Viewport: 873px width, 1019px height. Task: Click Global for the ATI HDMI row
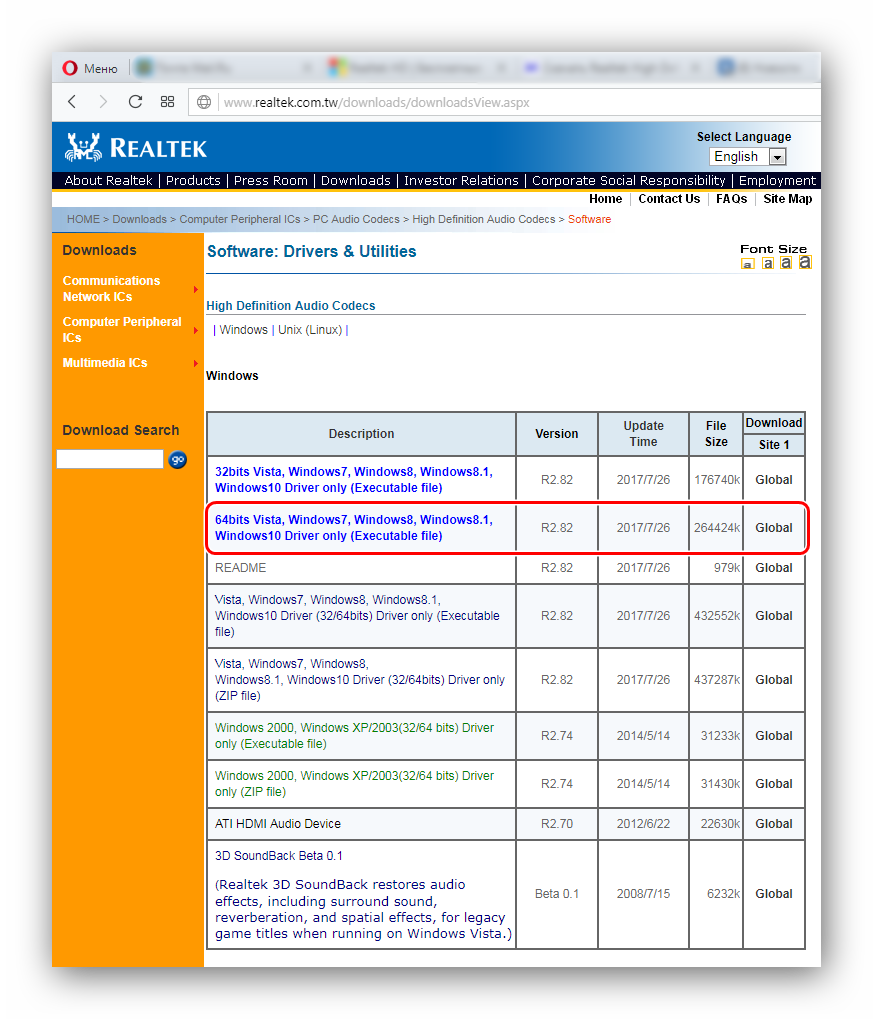click(x=774, y=823)
